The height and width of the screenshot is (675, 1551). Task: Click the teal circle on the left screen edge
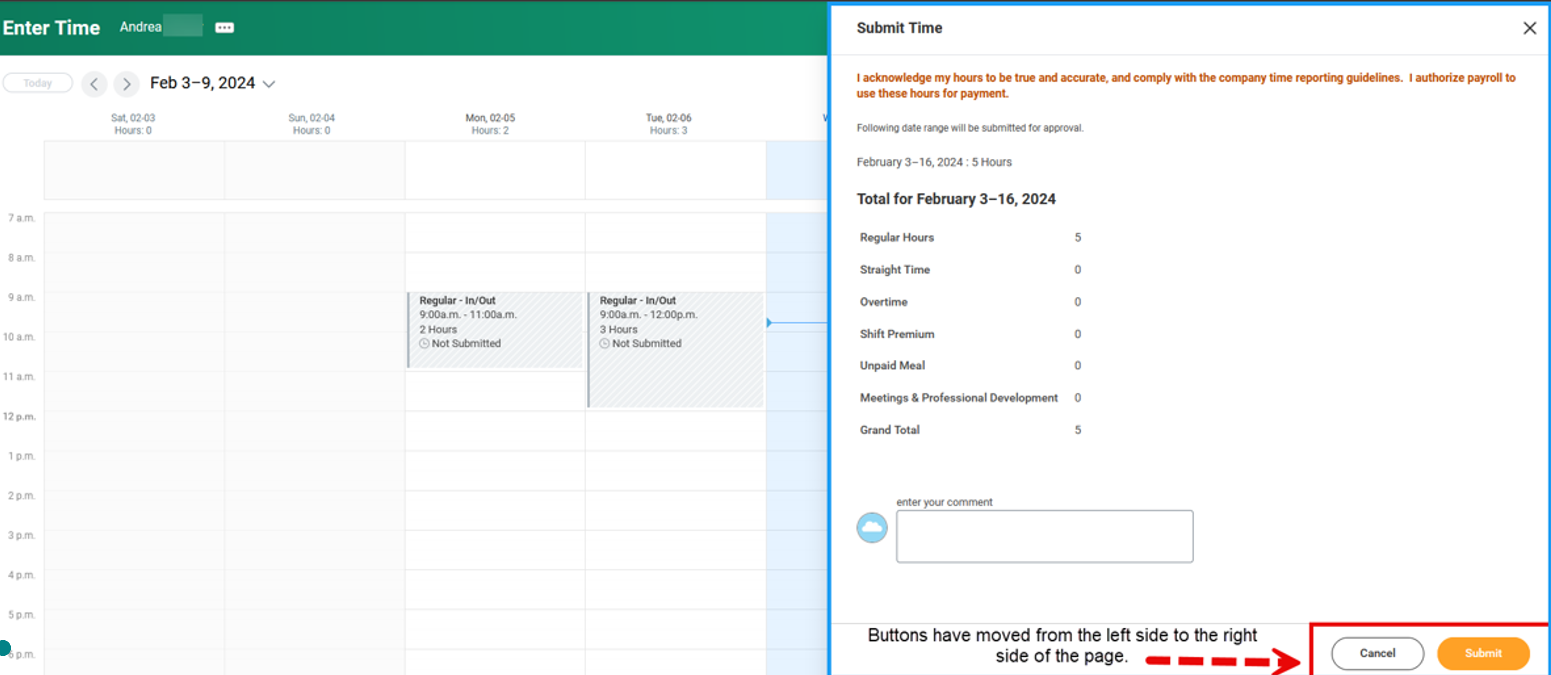click(x=4, y=647)
